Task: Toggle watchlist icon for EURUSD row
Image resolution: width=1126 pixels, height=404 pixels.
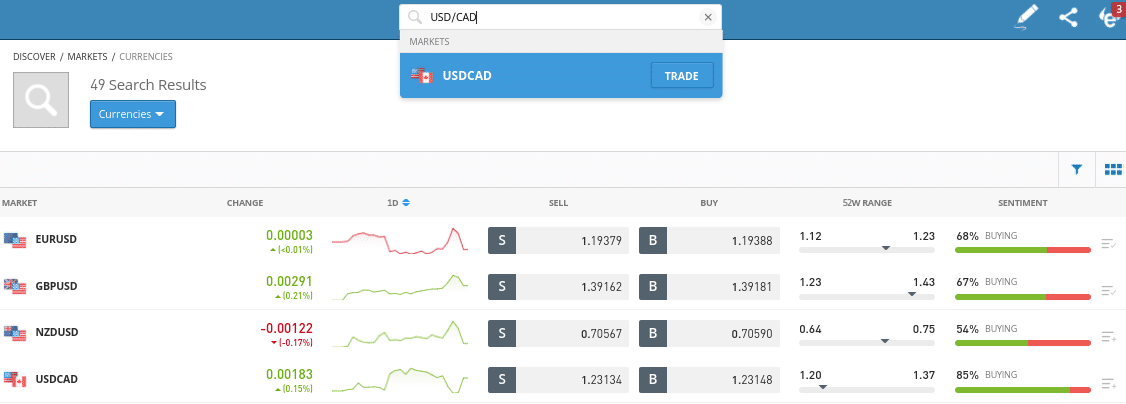Action: [x=1108, y=244]
